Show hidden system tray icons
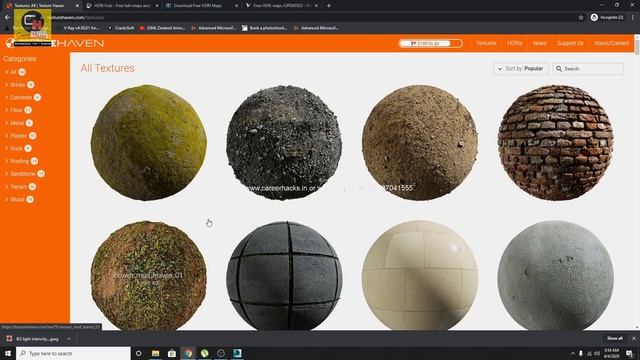 click(x=573, y=353)
